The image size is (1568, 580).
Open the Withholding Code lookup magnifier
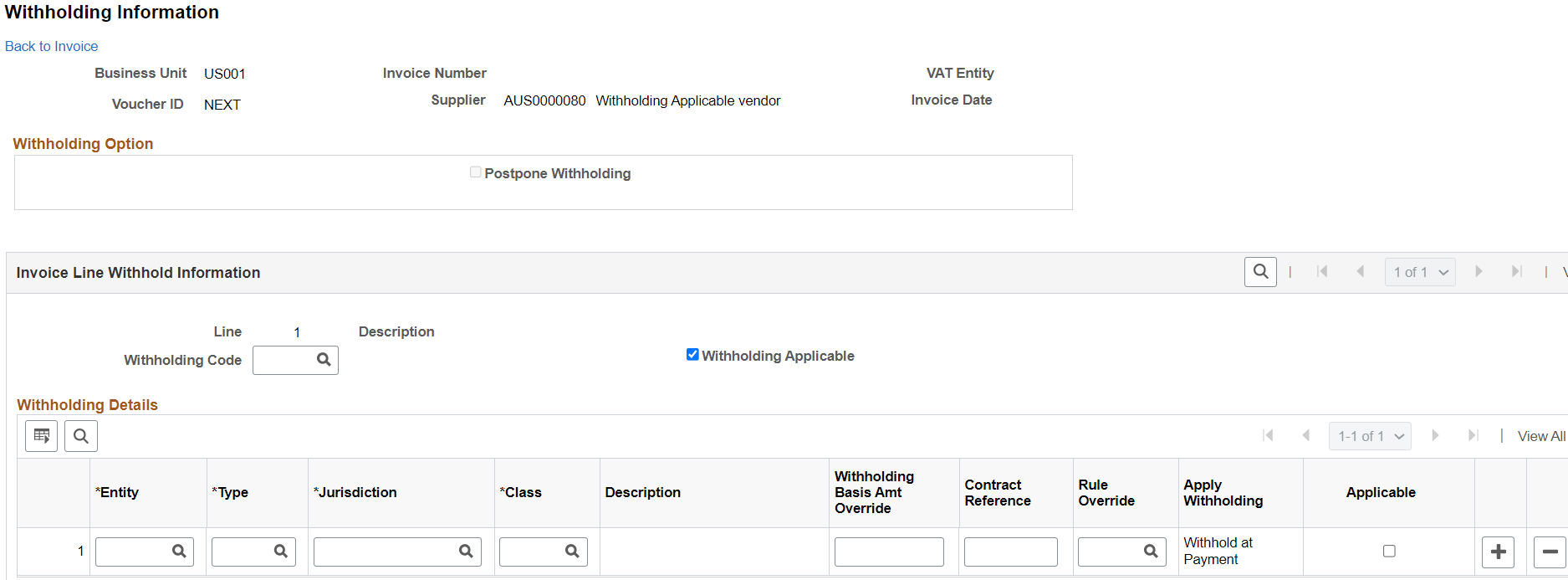click(324, 360)
